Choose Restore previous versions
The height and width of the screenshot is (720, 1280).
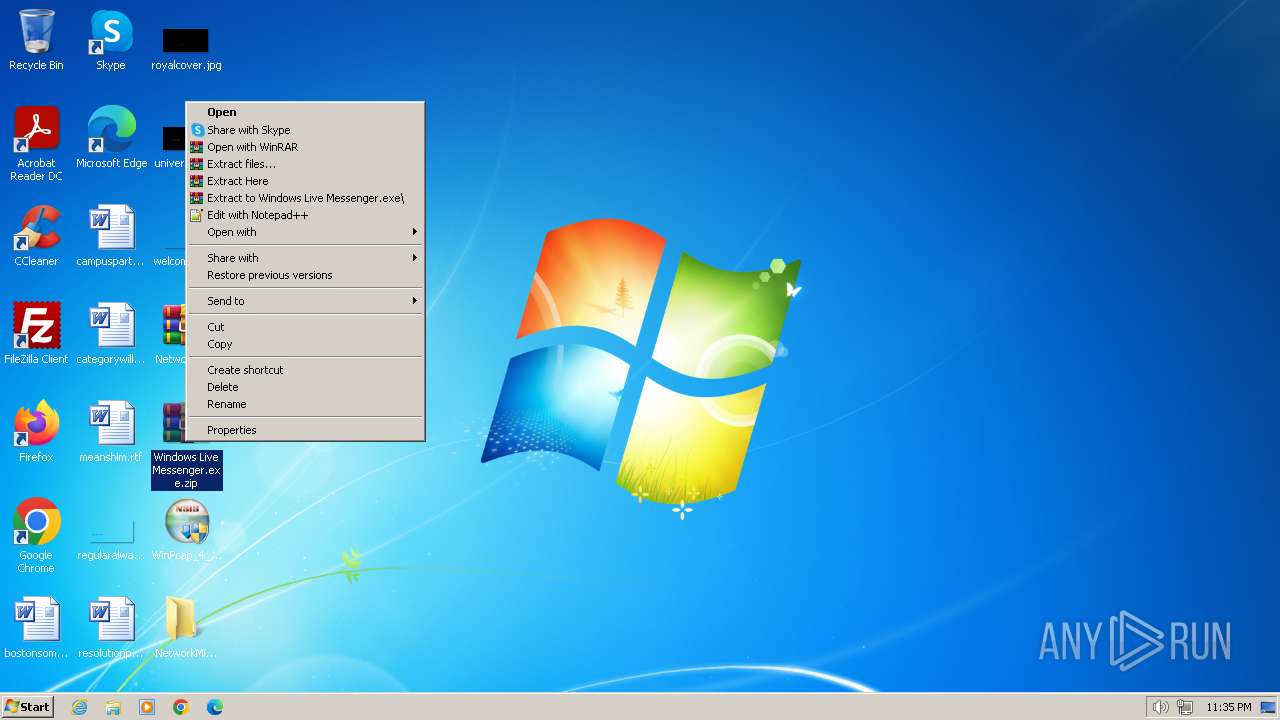click(x=306, y=275)
